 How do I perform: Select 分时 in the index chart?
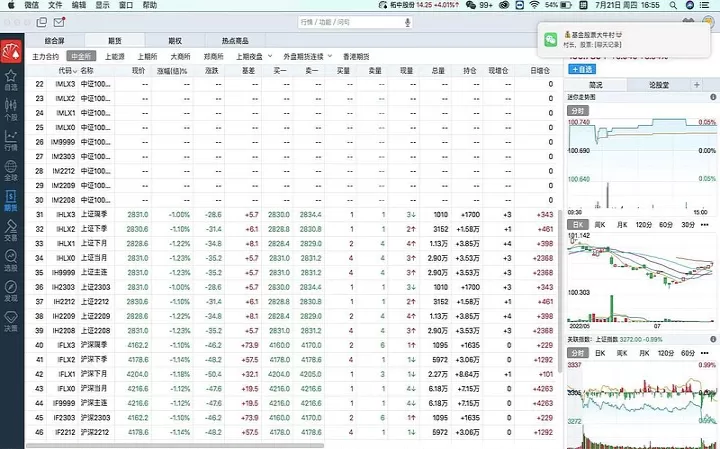click(x=578, y=353)
